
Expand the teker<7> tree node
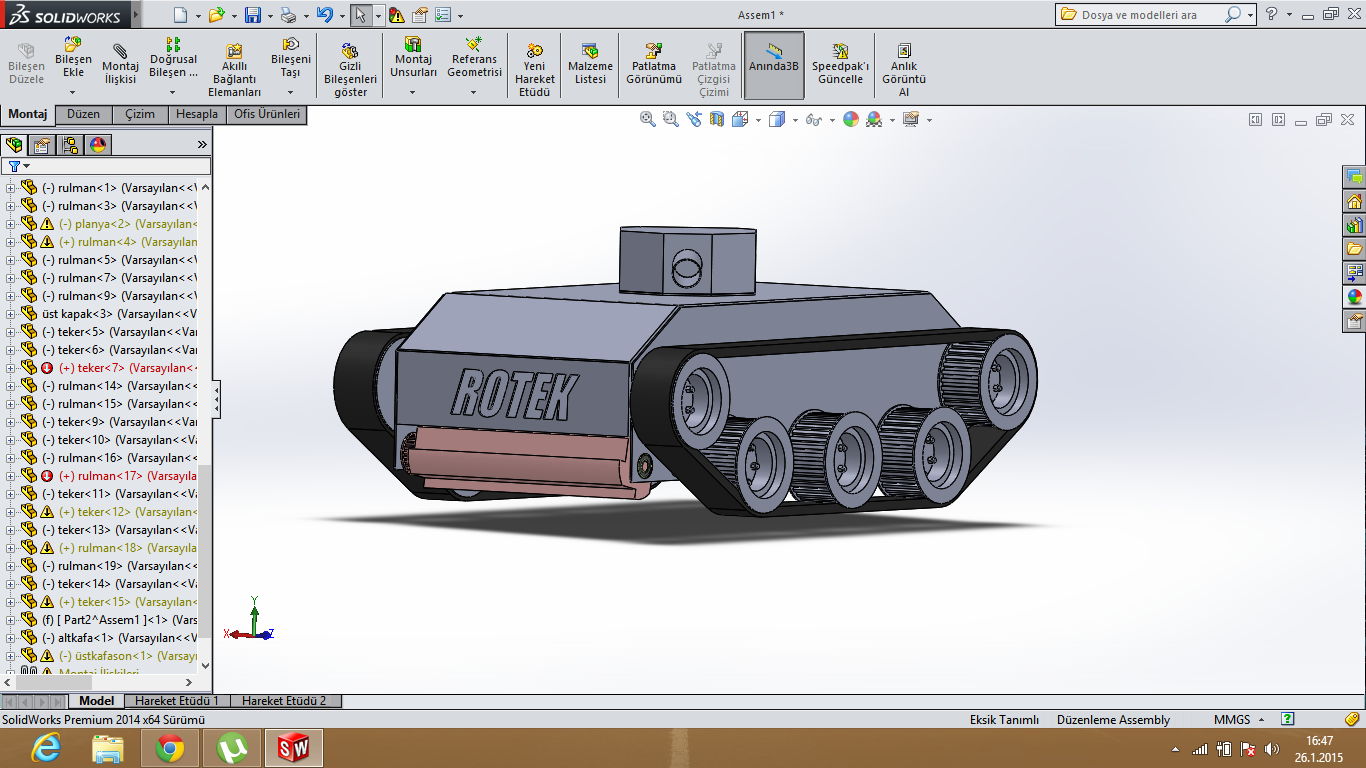(11, 368)
